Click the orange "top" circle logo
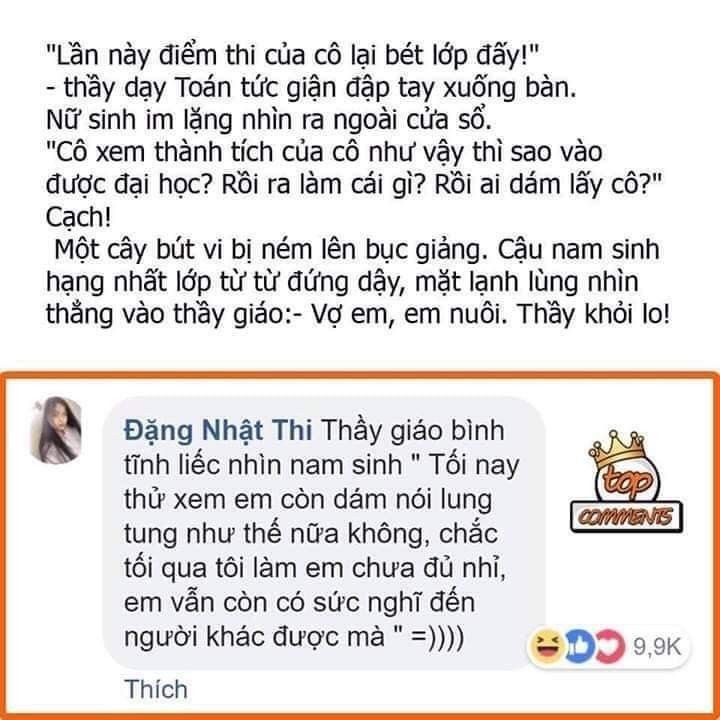 click(627, 482)
